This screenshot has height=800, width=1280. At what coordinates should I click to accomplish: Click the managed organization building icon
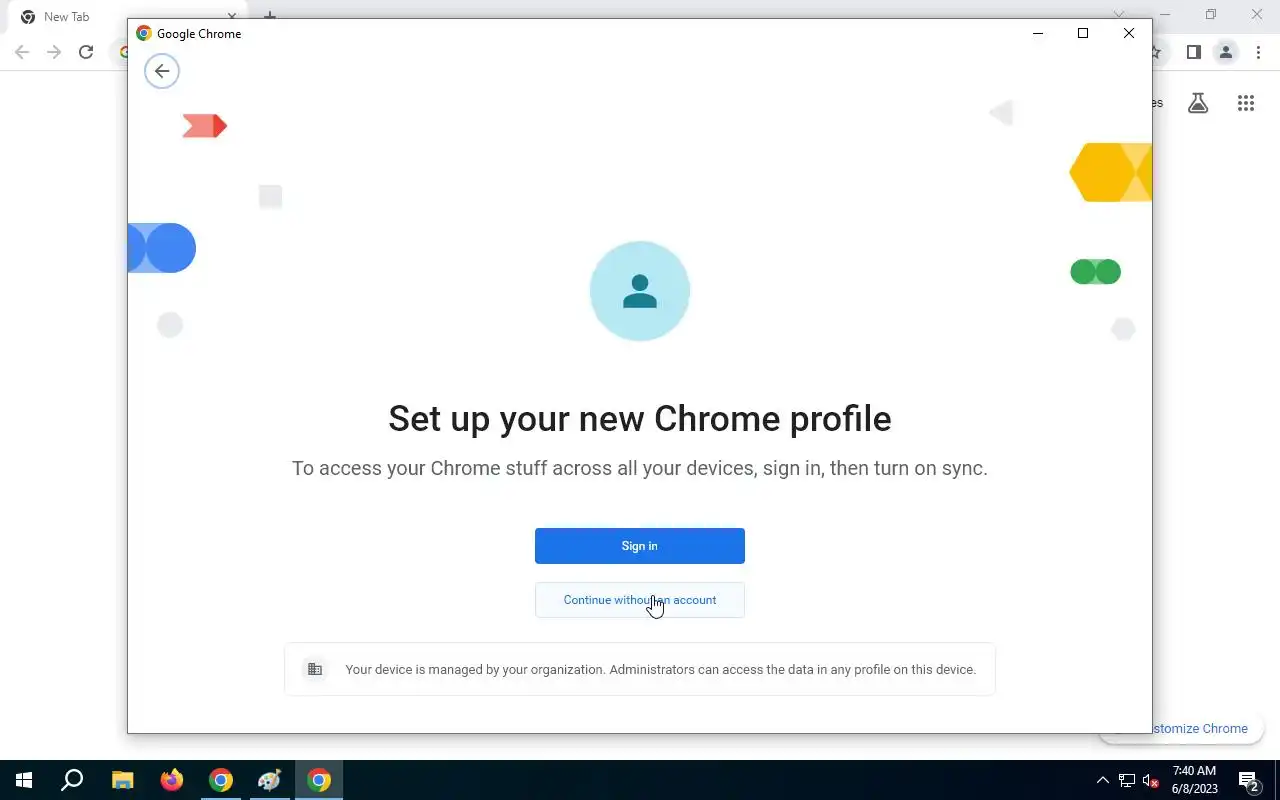point(315,669)
